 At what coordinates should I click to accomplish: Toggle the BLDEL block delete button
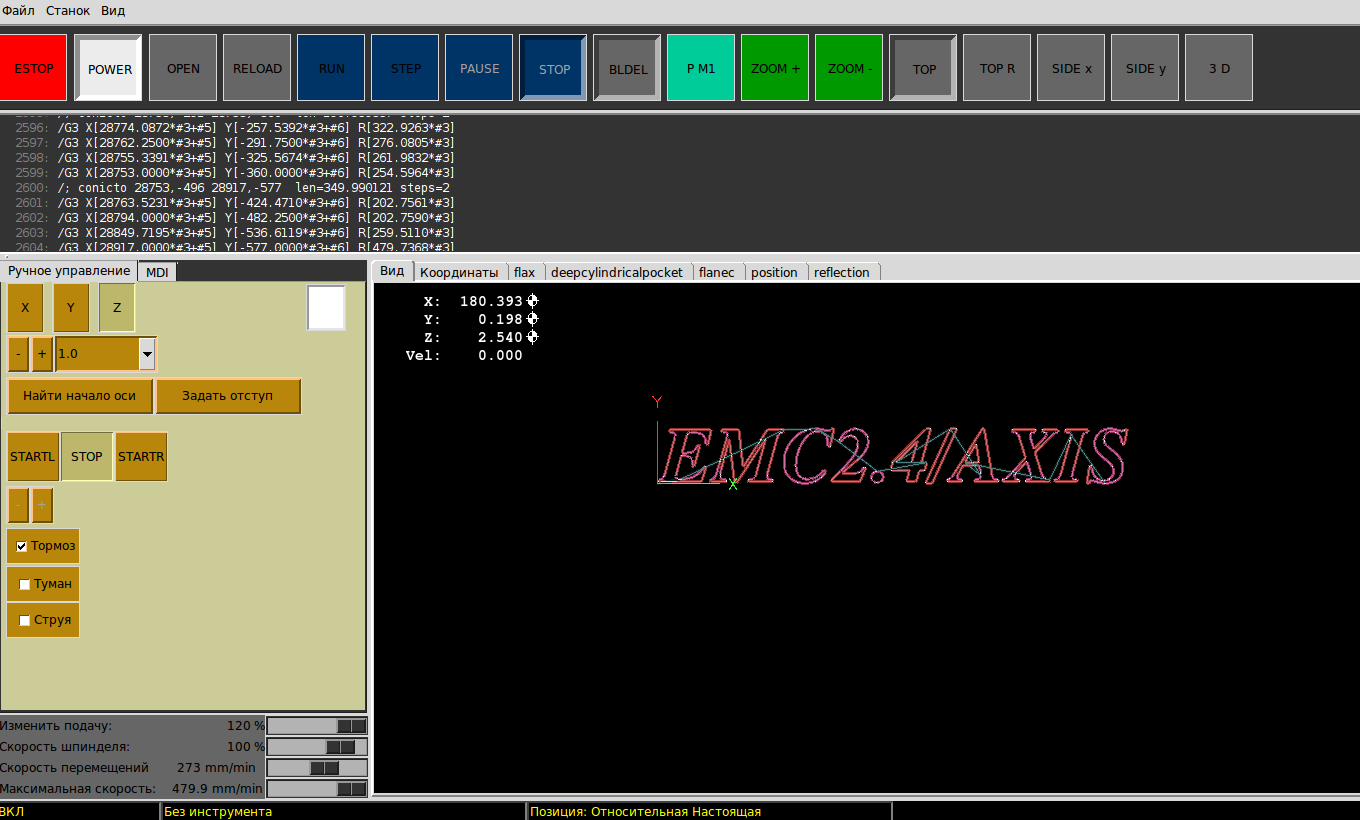(x=627, y=68)
